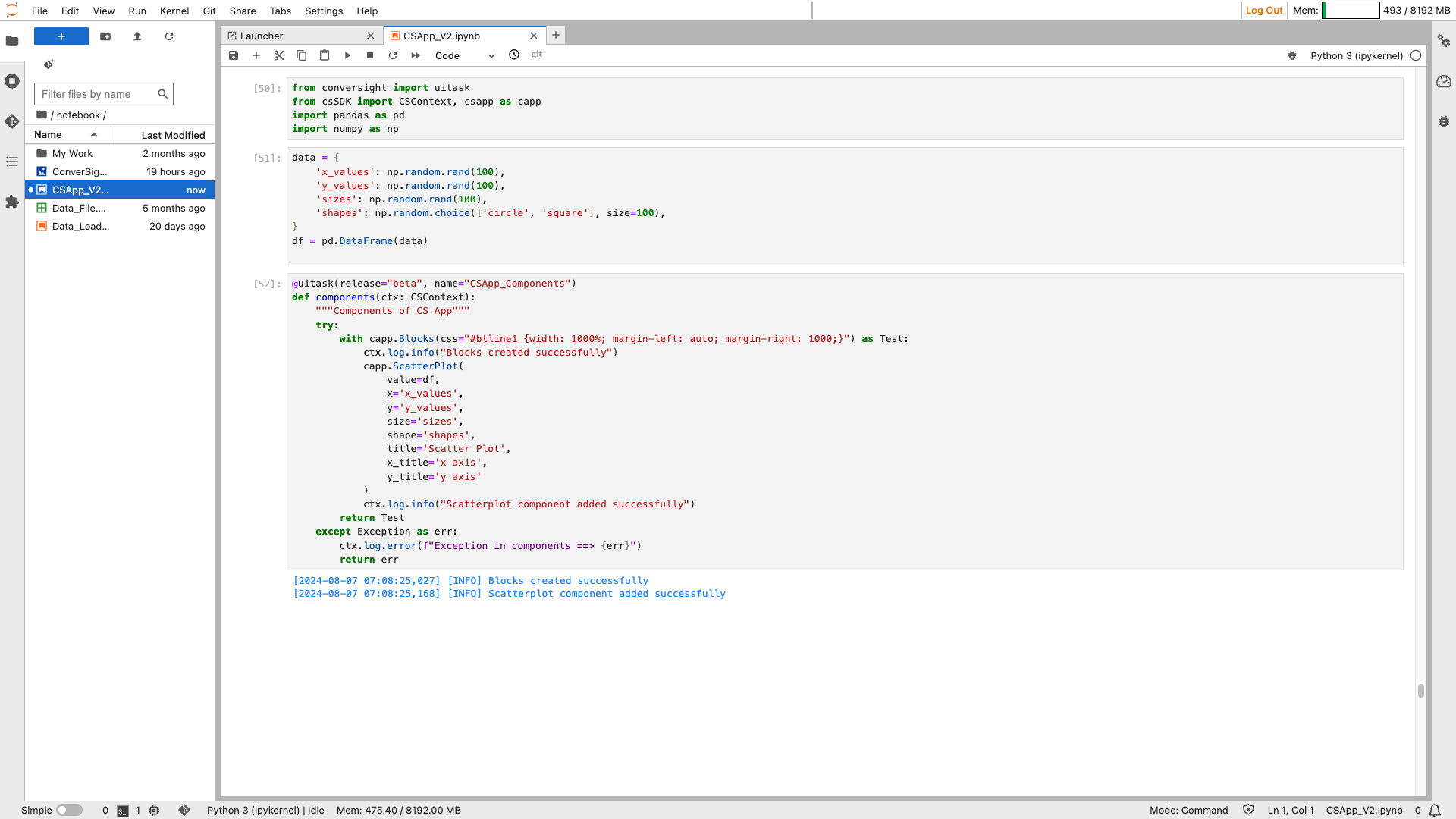This screenshot has height=819, width=1456.
Task: Insert a cell below with plus icon
Action: 256,55
